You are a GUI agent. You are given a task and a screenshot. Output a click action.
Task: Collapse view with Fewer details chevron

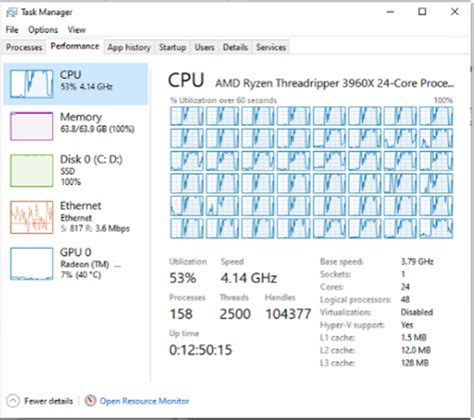13,401
